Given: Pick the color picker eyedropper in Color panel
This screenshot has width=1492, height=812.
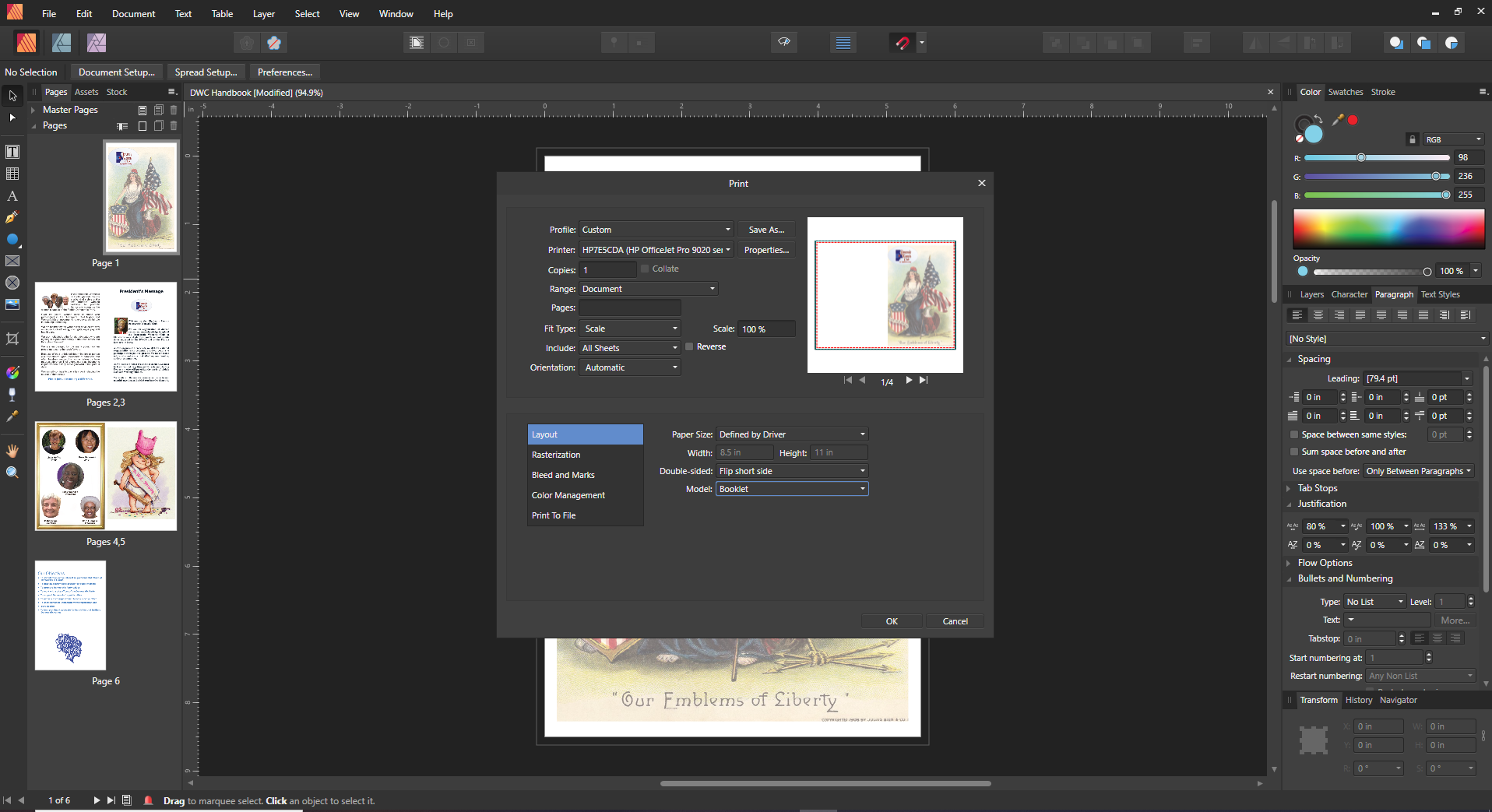Looking at the screenshot, I should click(x=1338, y=120).
